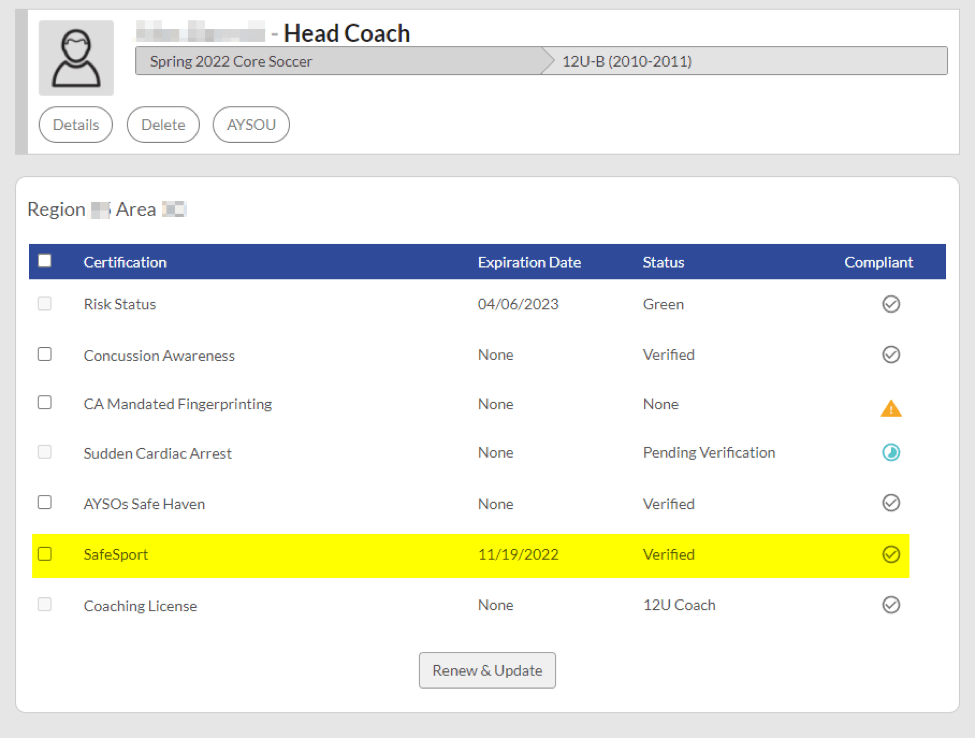Viewport: 975px width, 738px height.
Task: Check the AYSOs Safe Haven checkbox
Action: pyautogui.click(x=45, y=502)
